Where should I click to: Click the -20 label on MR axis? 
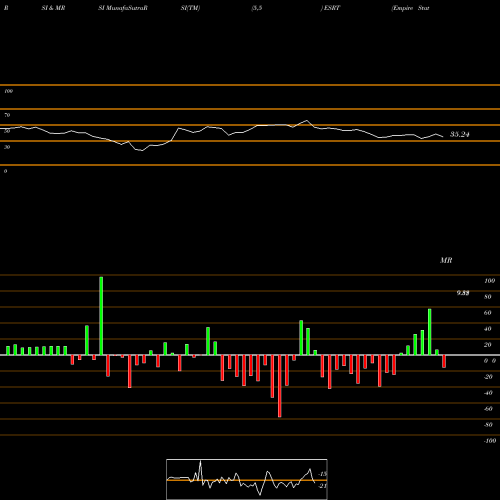pos(488,377)
